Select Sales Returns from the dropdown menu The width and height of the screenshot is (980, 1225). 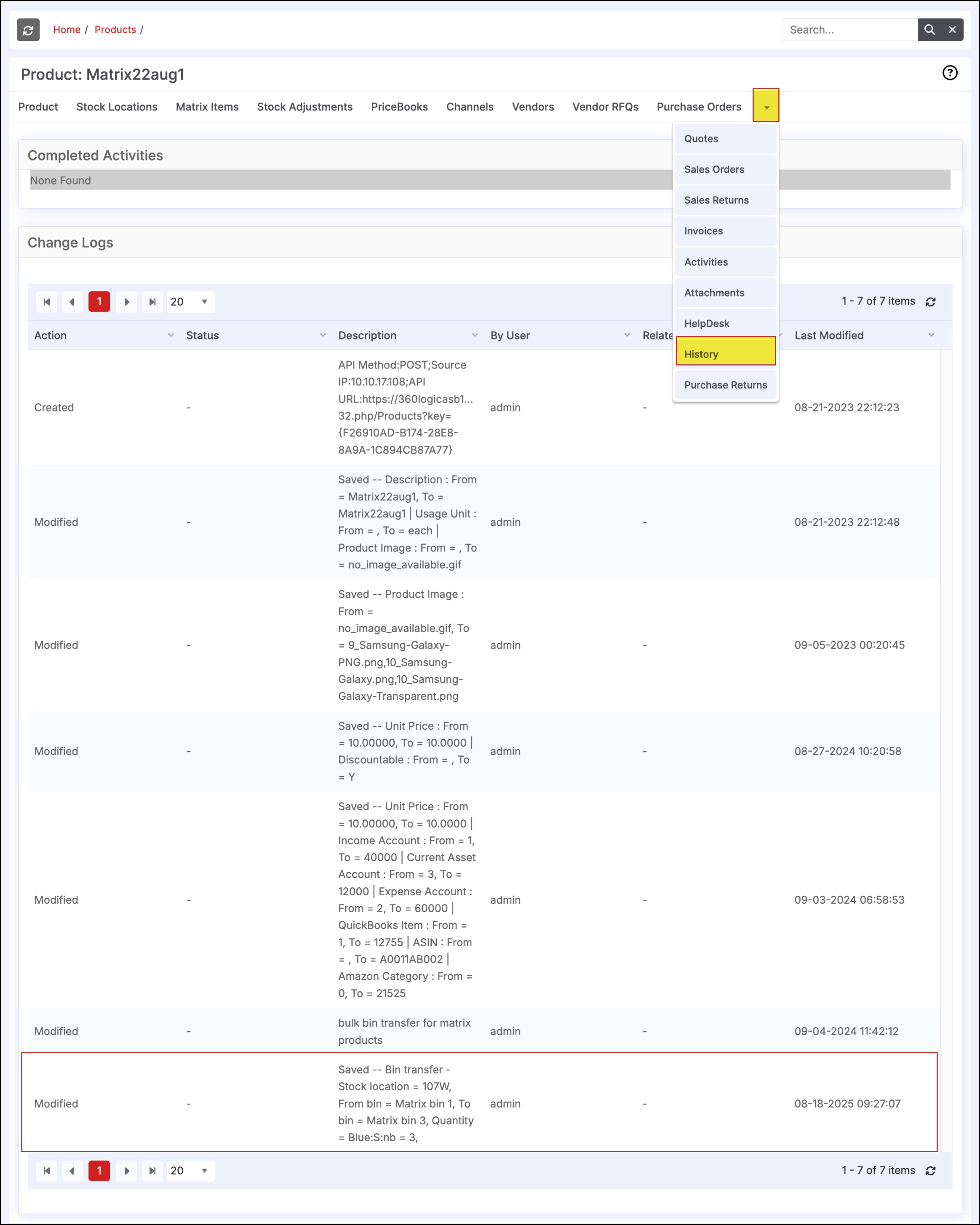pyautogui.click(x=726, y=200)
